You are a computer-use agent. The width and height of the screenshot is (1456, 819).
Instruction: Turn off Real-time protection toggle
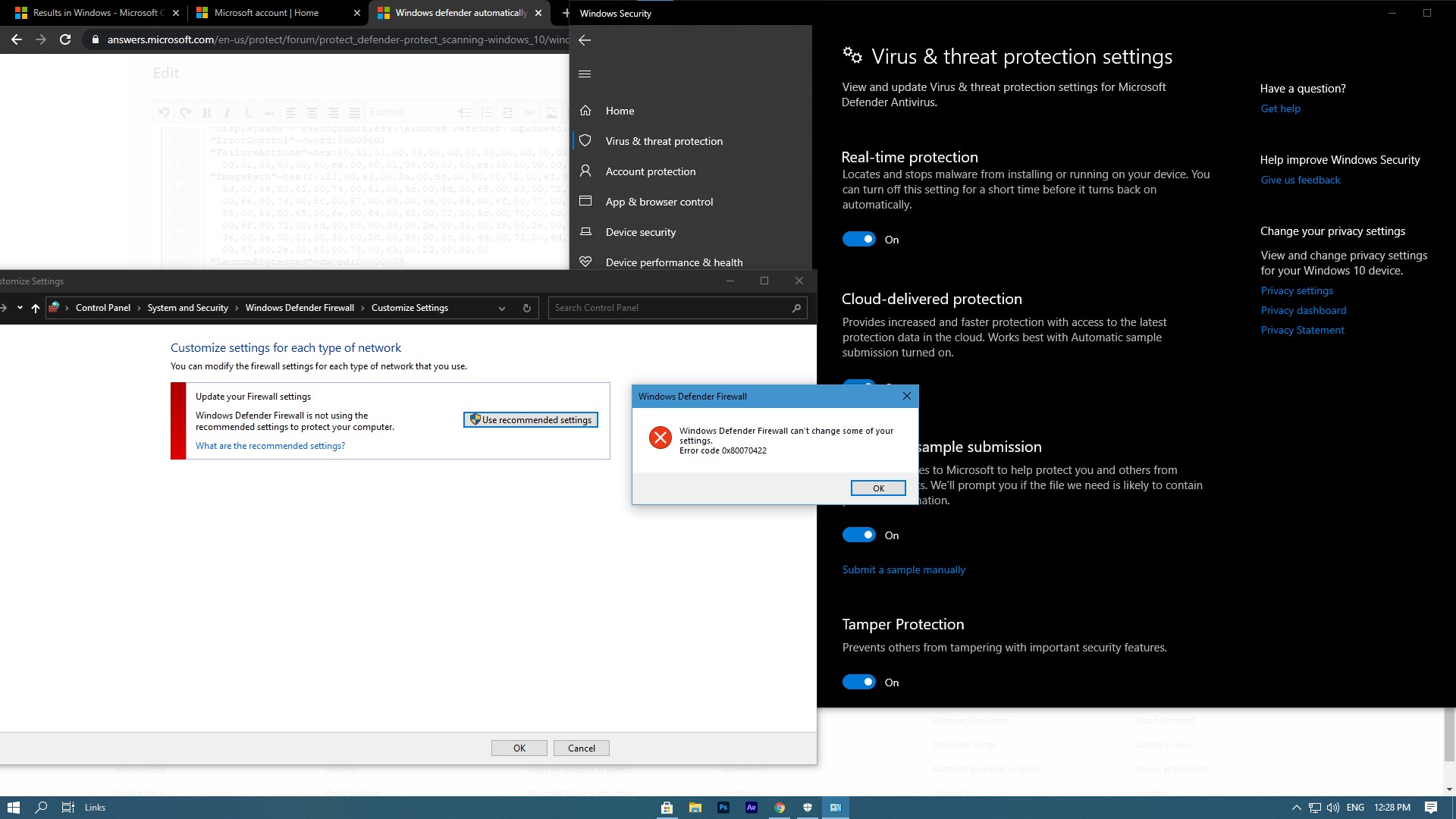coord(859,240)
